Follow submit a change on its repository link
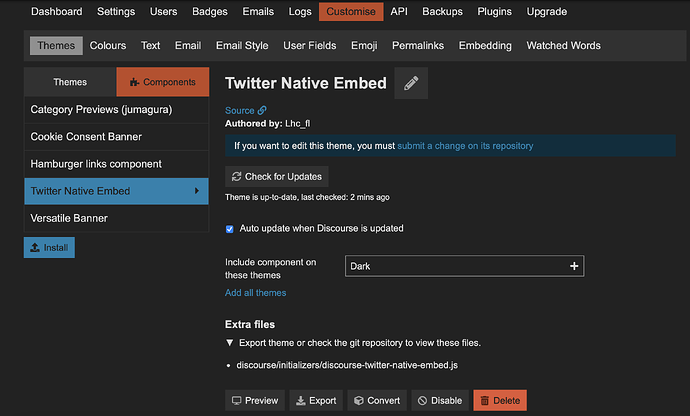Viewport: 690px width, 416px height. (465, 146)
